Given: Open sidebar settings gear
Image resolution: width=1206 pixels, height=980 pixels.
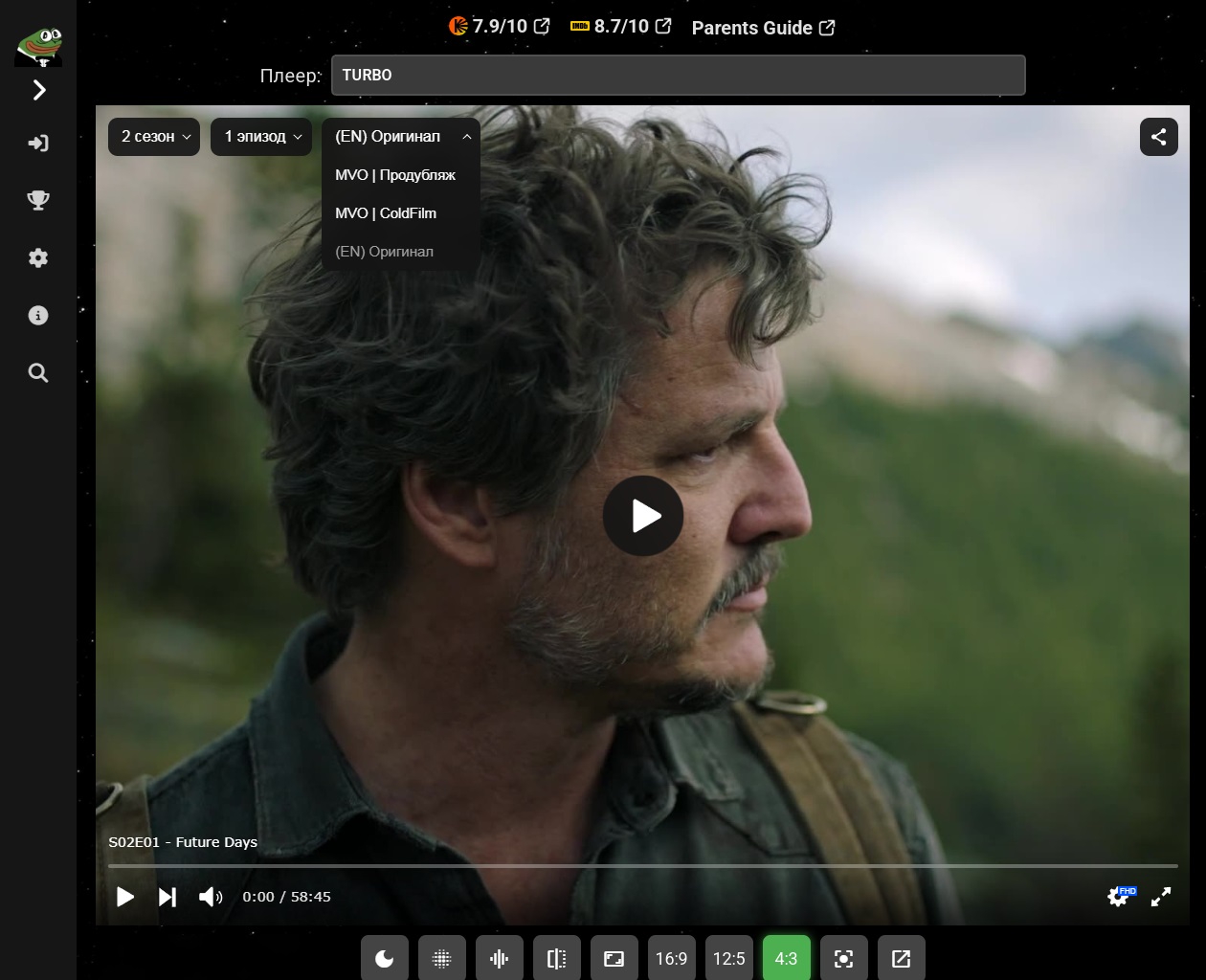Looking at the screenshot, I should pos(38,257).
